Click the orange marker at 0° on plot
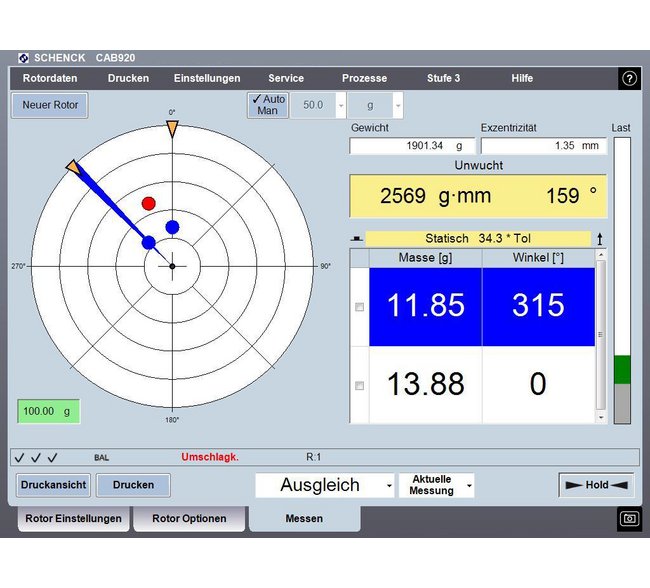Screen dimensions: 650x588 172,129
